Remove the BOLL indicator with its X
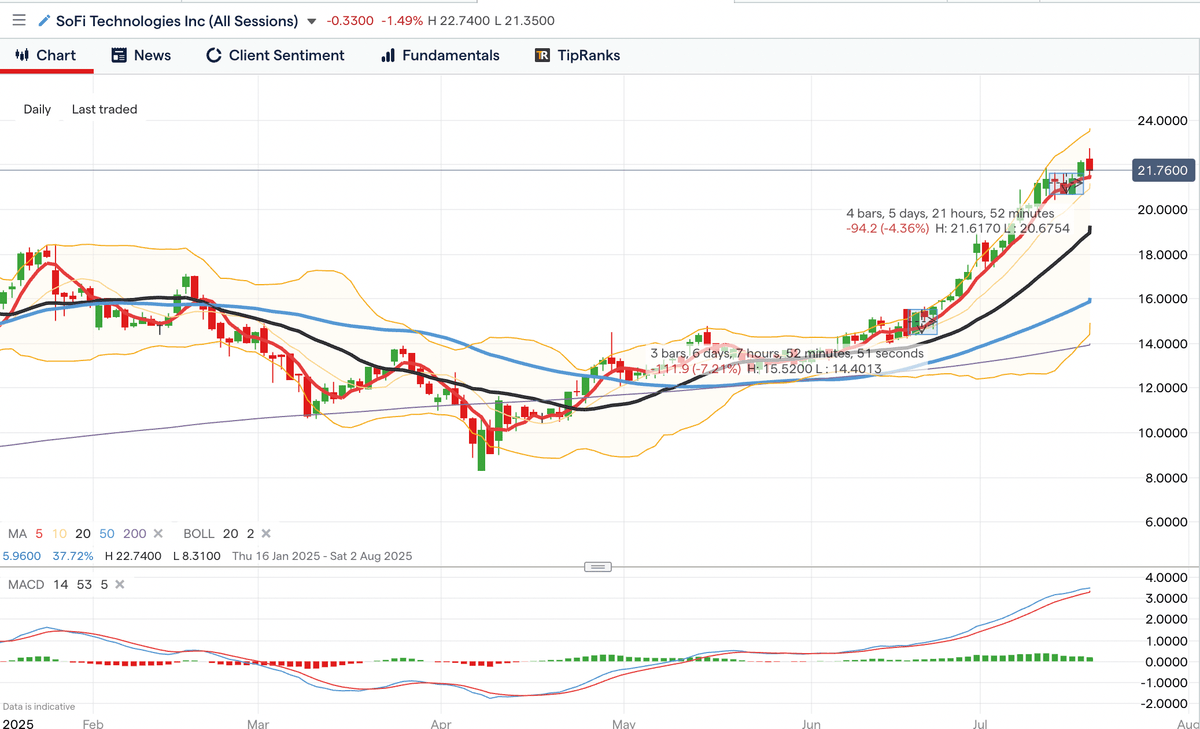Screen dimensions: 1200x729 pos(266,534)
